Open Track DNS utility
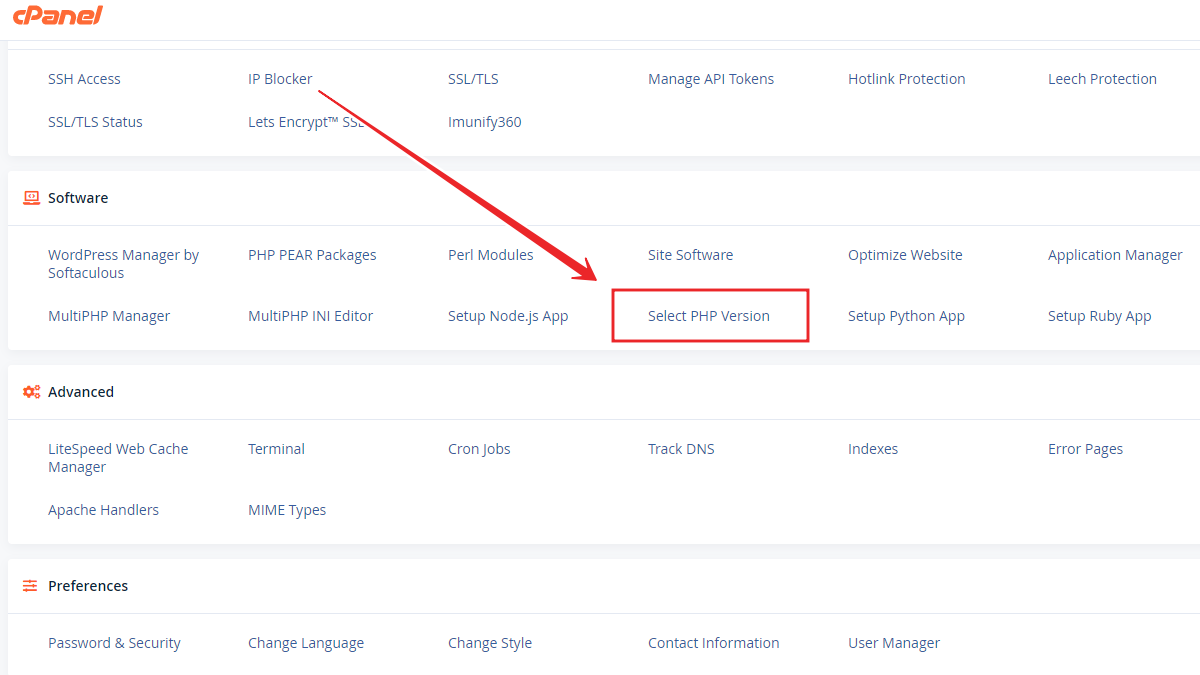 pyautogui.click(x=681, y=448)
